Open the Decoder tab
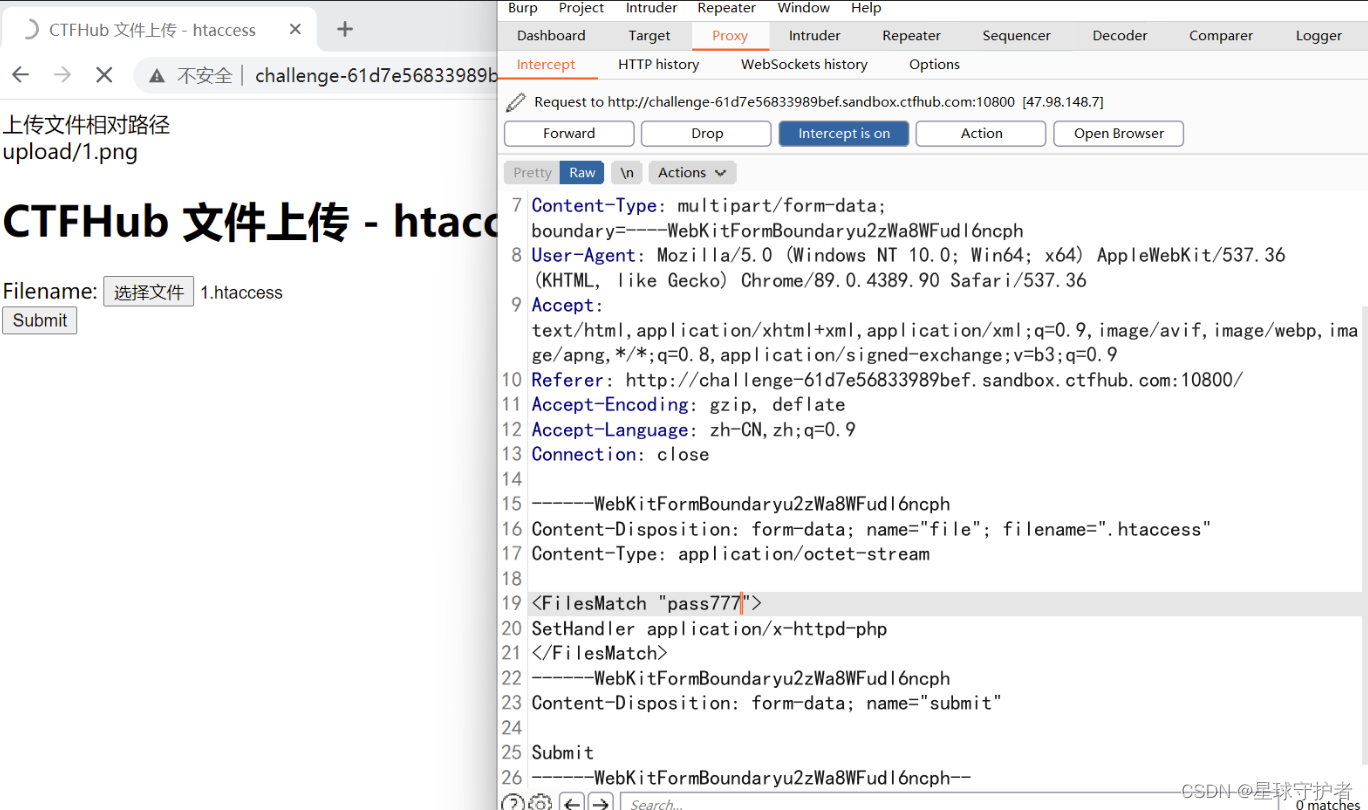Viewport: 1368px width, 810px height. click(1120, 36)
